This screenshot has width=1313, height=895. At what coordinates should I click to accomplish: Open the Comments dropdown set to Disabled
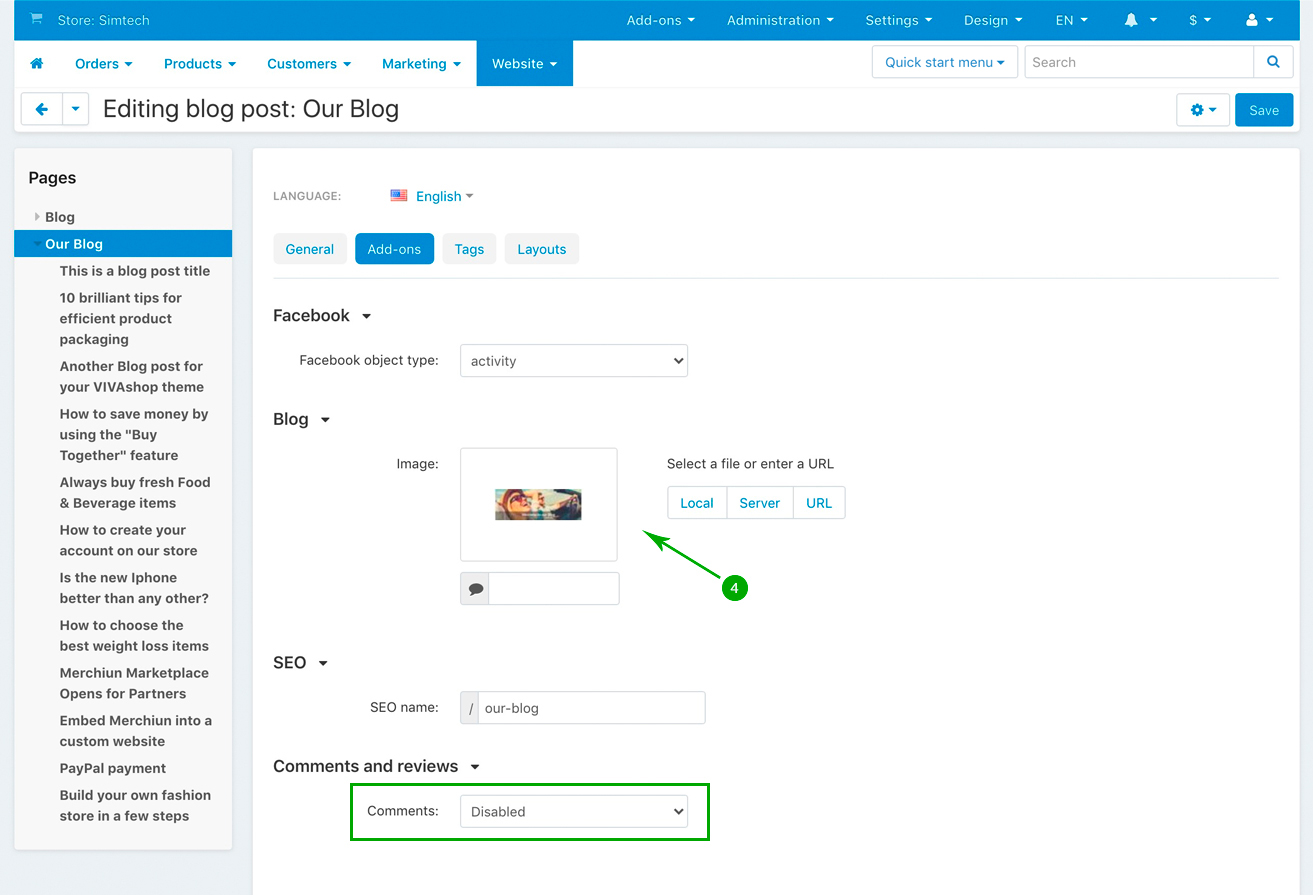[573, 812]
